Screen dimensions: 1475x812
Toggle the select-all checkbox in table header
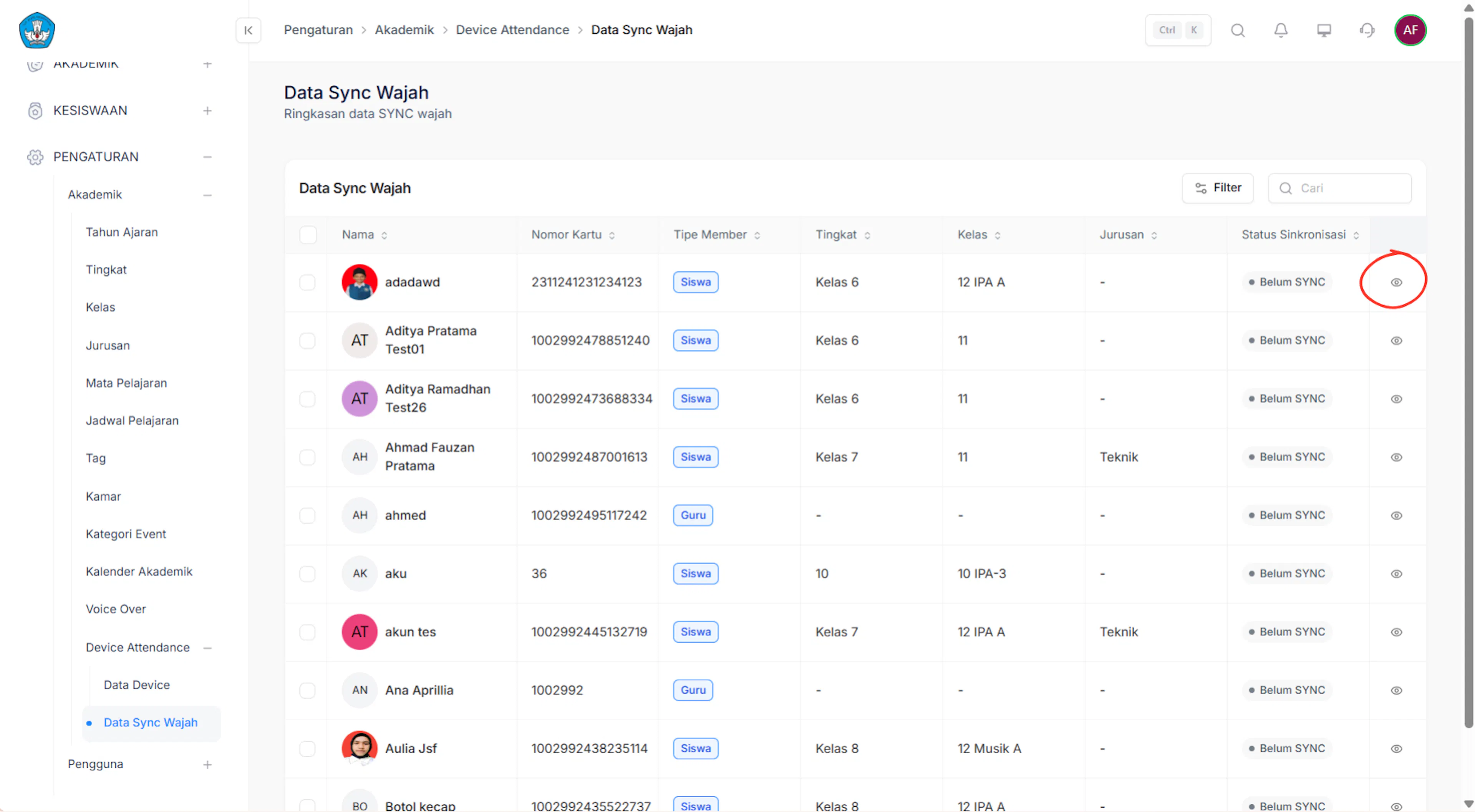[x=307, y=235]
